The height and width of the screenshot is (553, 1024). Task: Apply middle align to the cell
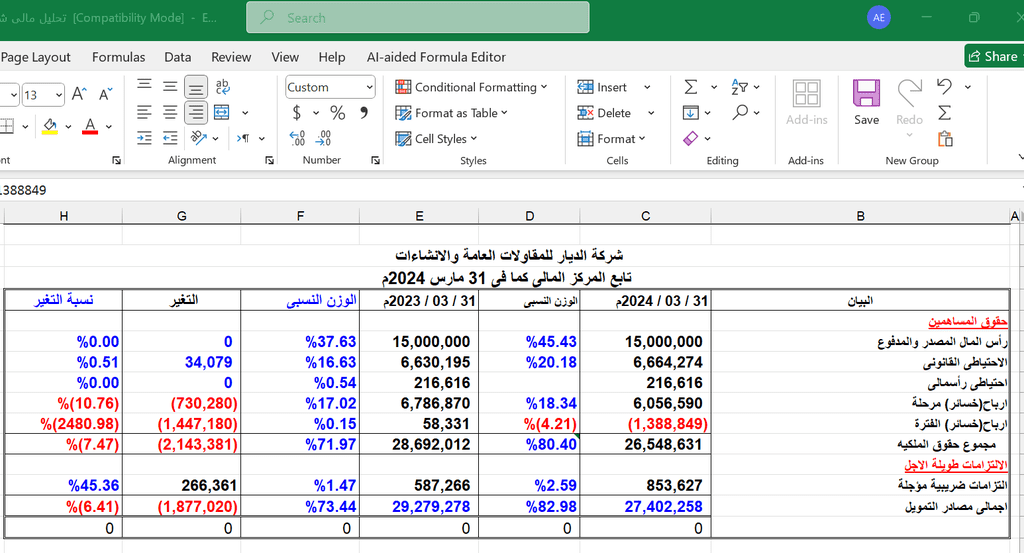click(170, 86)
